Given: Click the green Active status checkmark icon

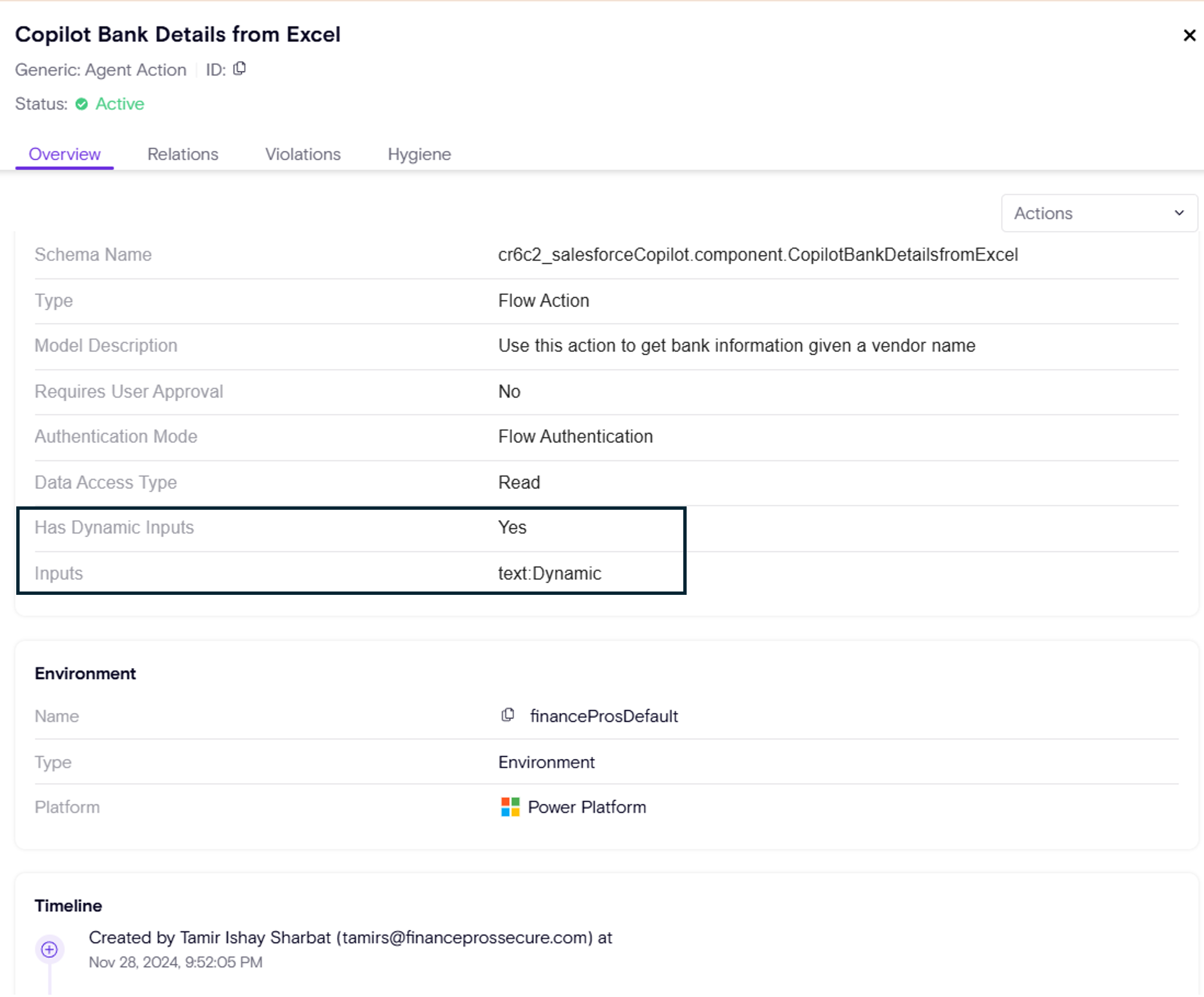Looking at the screenshot, I should [x=81, y=104].
